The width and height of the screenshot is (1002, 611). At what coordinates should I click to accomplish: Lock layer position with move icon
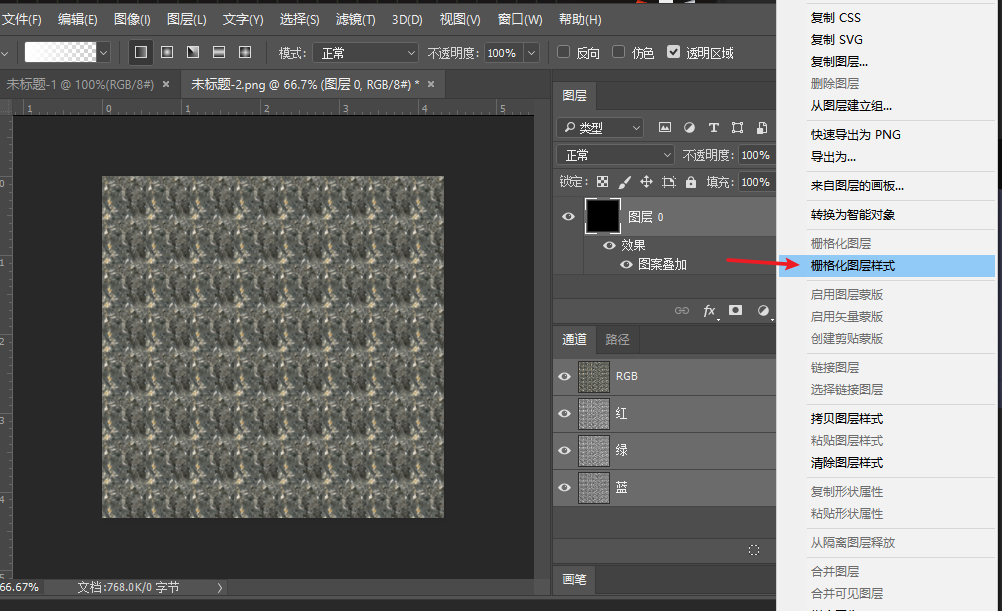pos(647,182)
